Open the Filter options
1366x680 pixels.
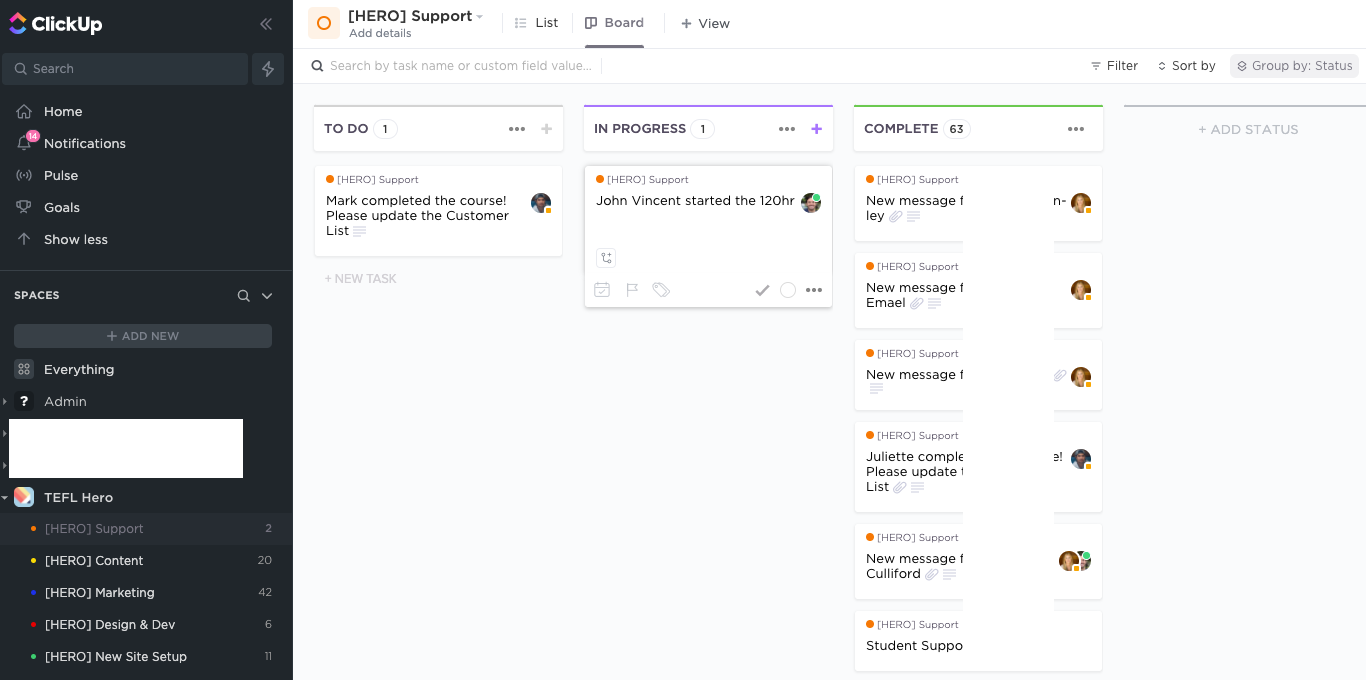pos(1114,66)
